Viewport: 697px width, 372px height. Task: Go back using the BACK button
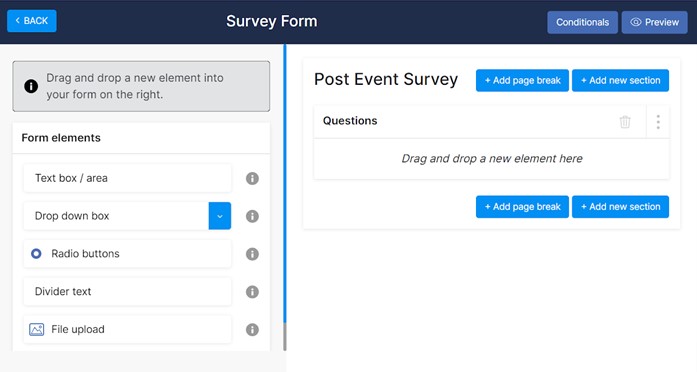coord(32,21)
